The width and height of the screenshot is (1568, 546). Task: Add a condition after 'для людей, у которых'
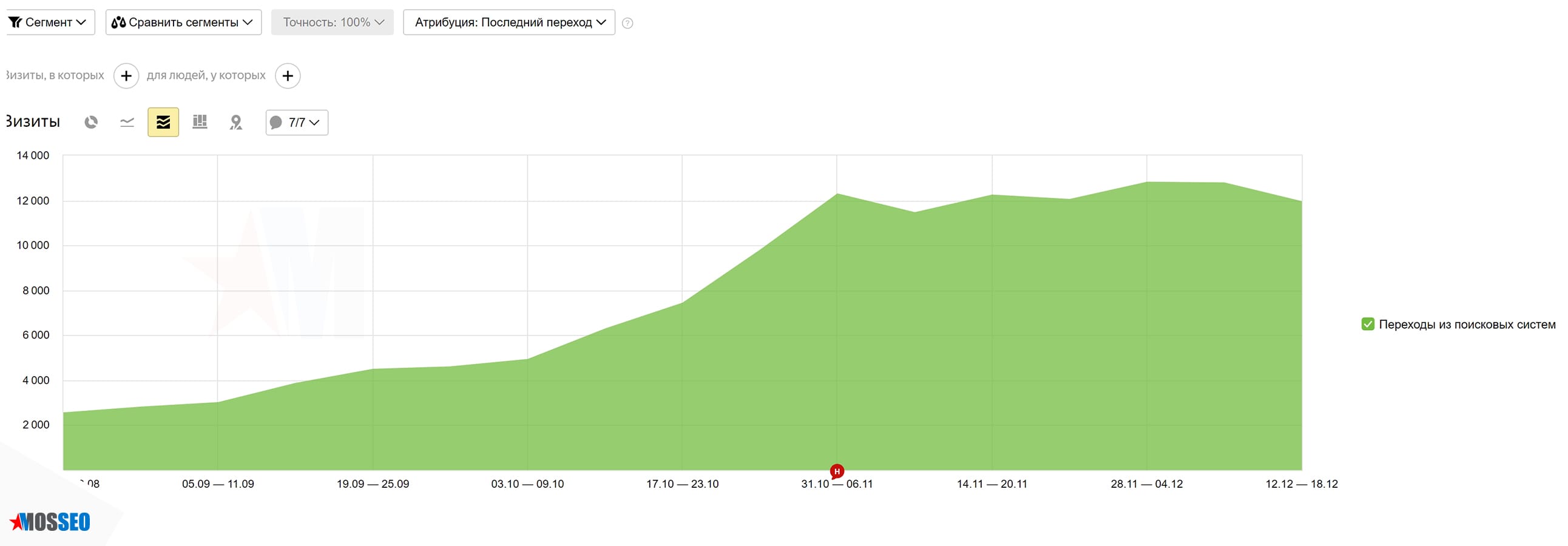click(288, 76)
